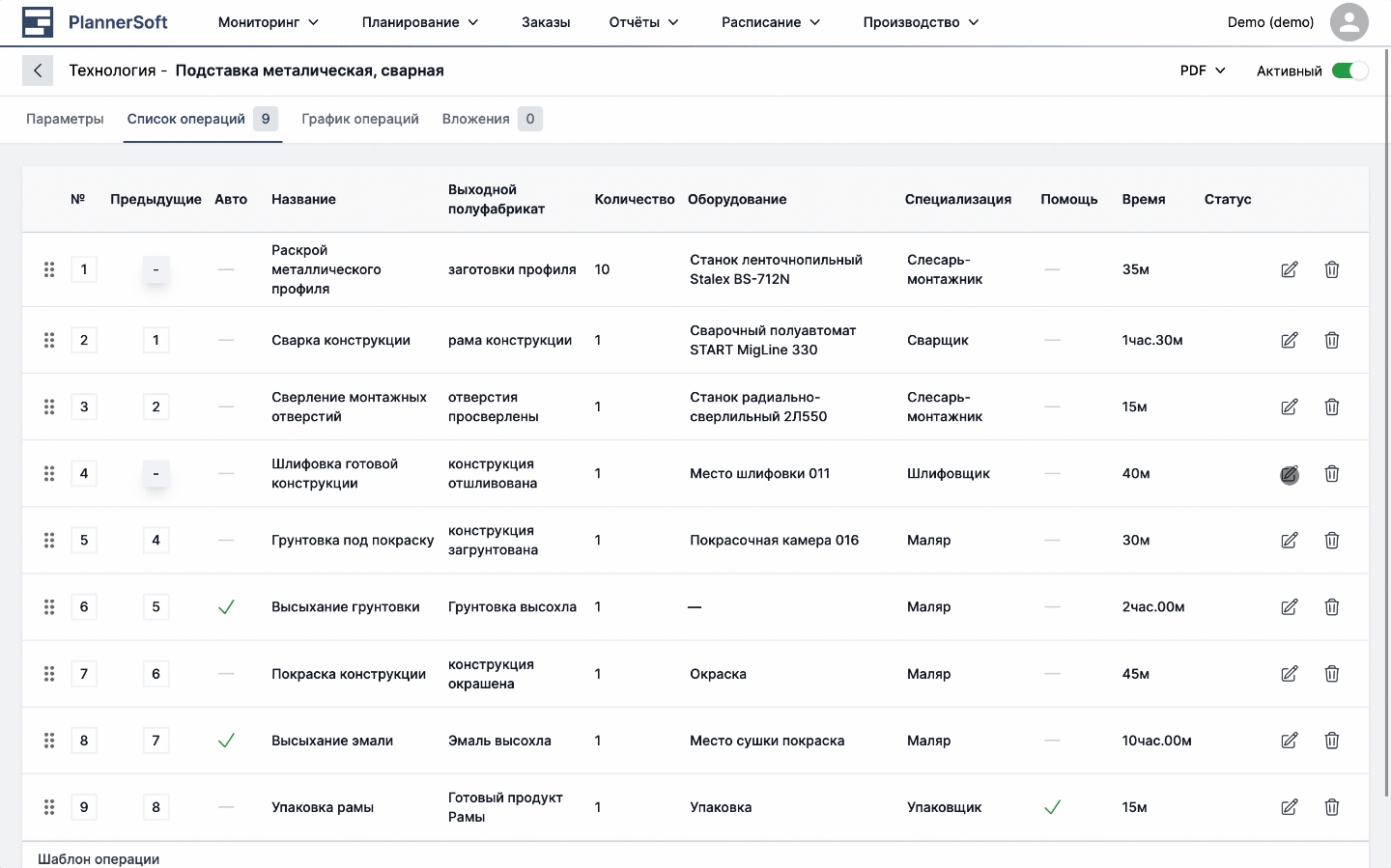Switch to the "Параметры" tab
This screenshot has width=1391, height=868.
pos(65,118)
